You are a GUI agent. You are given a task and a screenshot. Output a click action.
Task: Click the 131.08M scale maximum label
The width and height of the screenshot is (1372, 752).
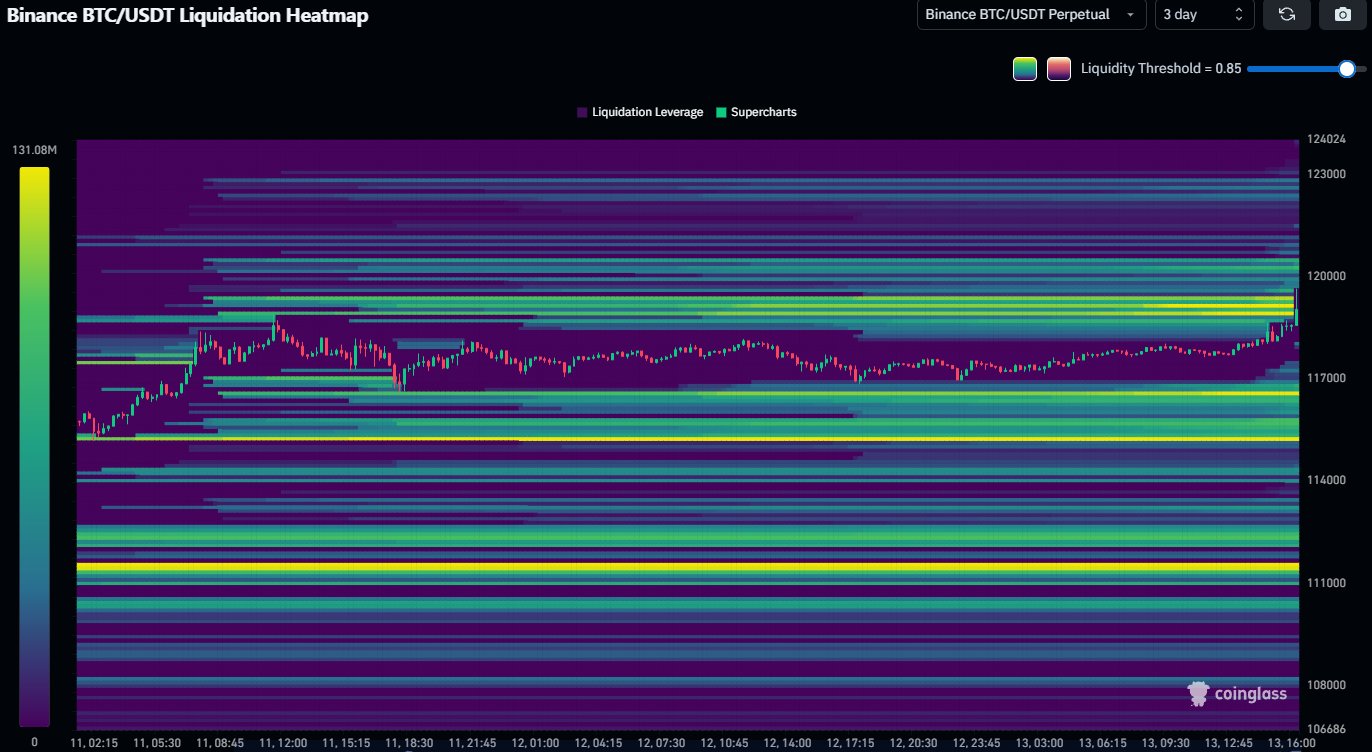(34, 150)
